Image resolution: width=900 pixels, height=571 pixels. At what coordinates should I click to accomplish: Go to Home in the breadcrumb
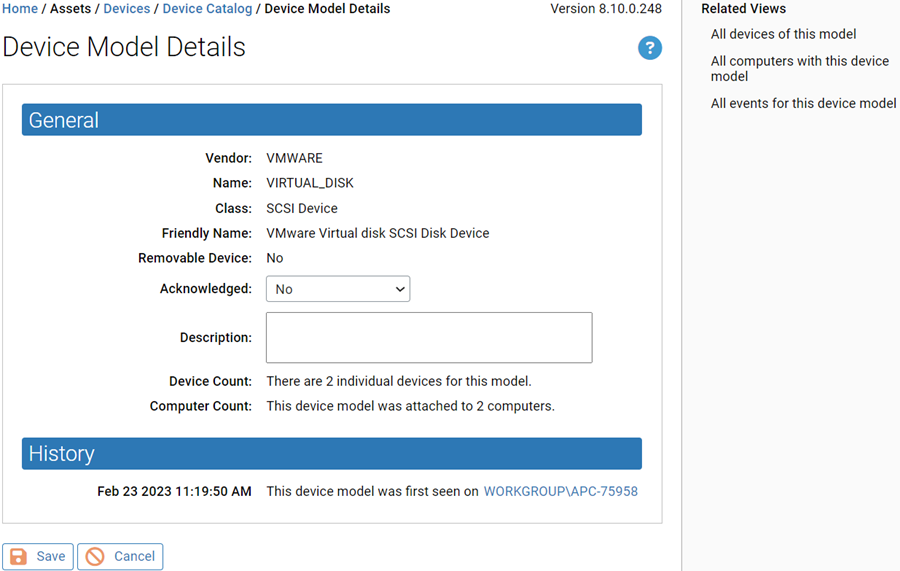(20, 9)
